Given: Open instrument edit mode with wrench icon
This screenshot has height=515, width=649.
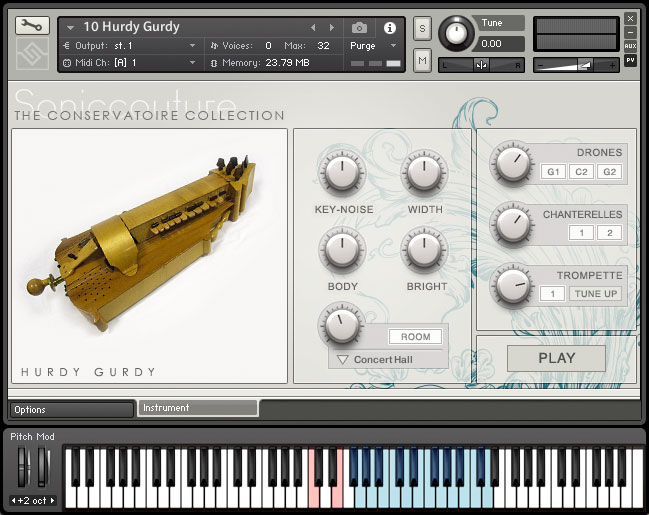Looking at the screenshot, I should [x=32, y=26].
